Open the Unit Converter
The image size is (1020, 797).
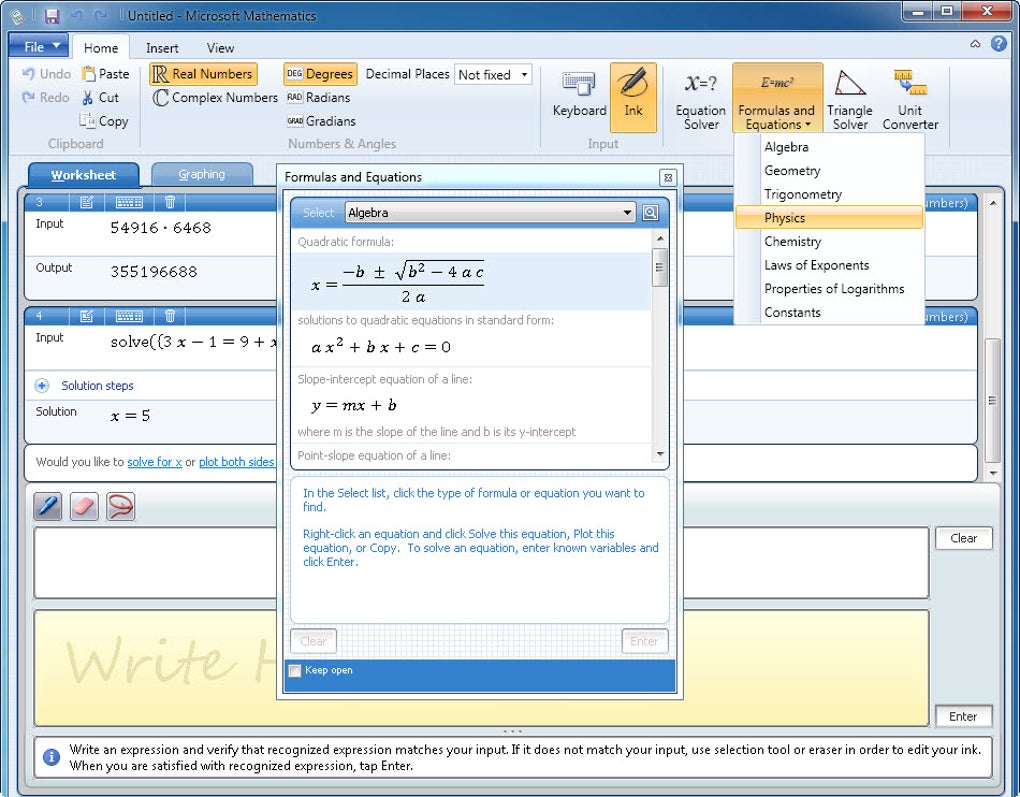pos(910,99)
